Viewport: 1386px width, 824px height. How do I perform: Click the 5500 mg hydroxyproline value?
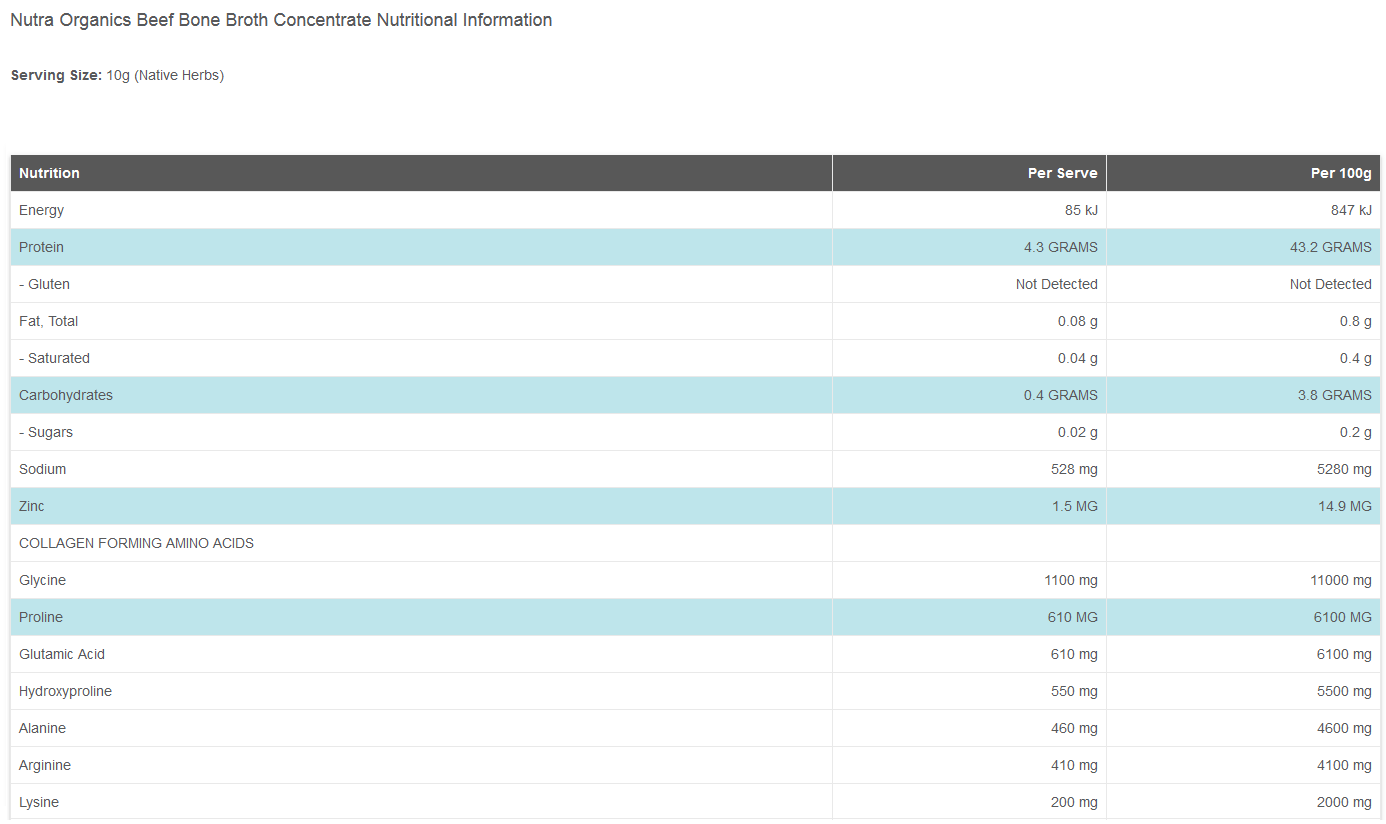click(x=1345, y=691)
